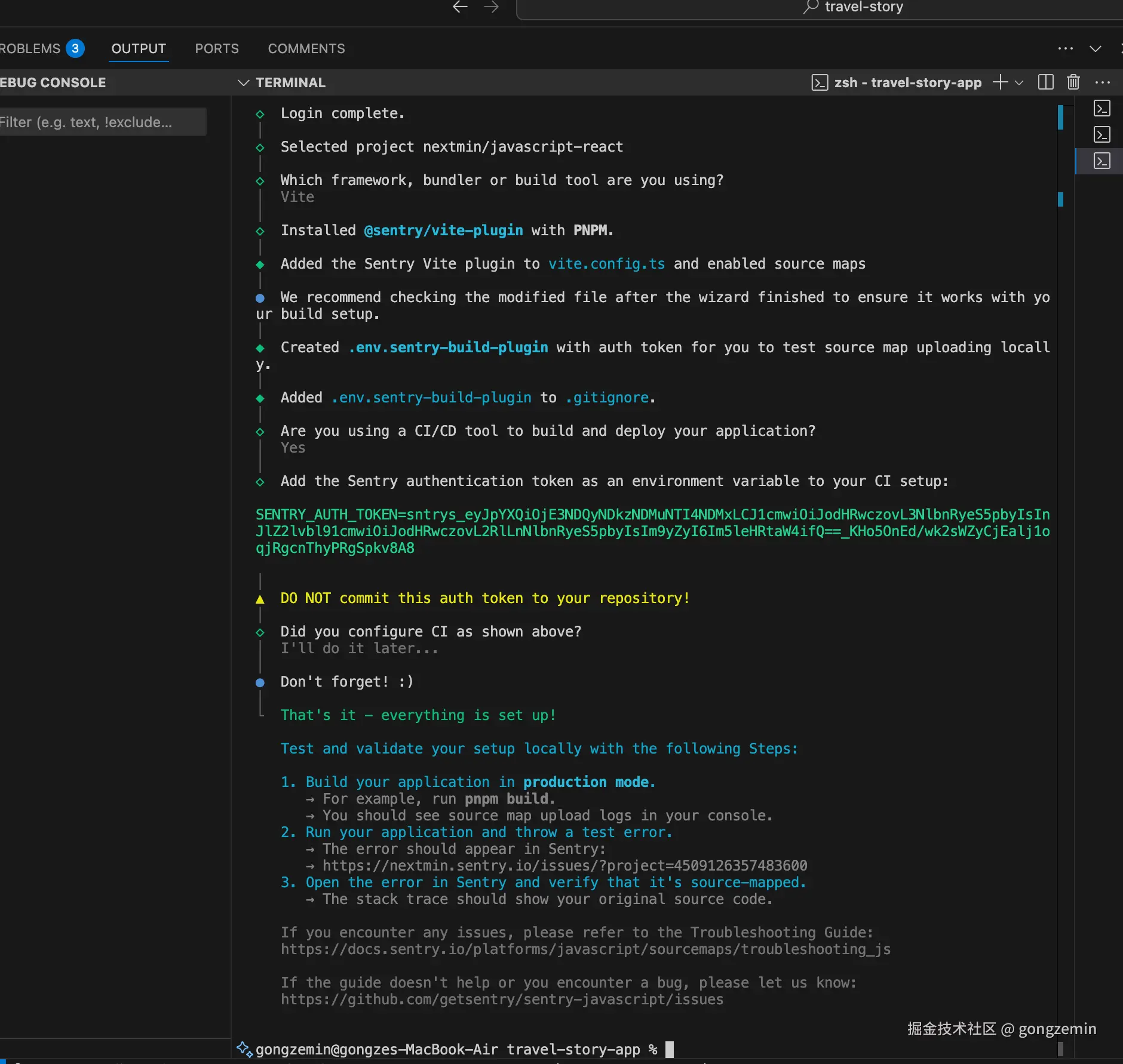Split the terminal
The image size is (1123, 1064).
click(1046, 82)
